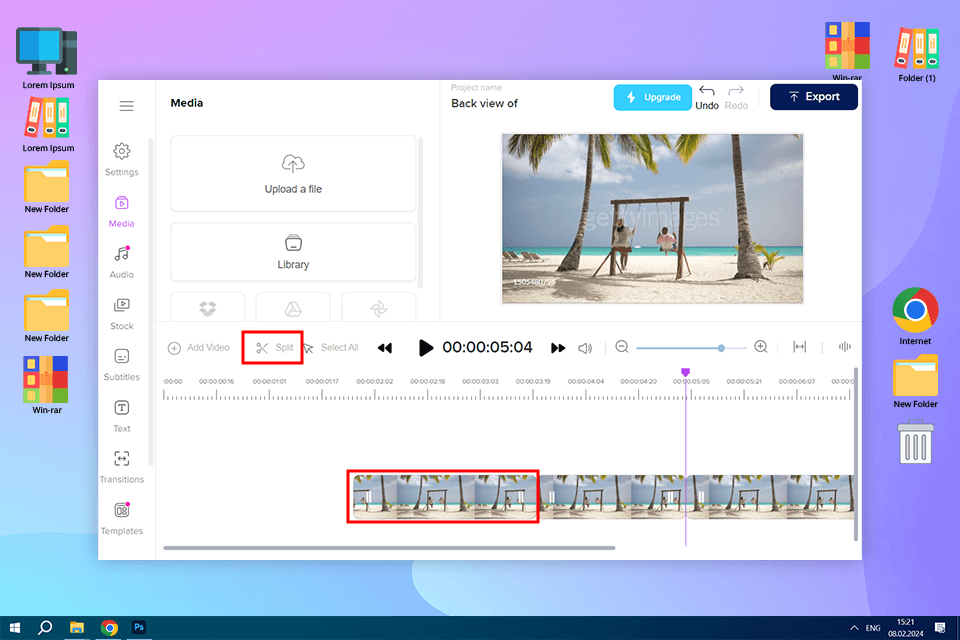
Task: Click the timecode 00:00:05:04 display
Action: pos(487,347)
